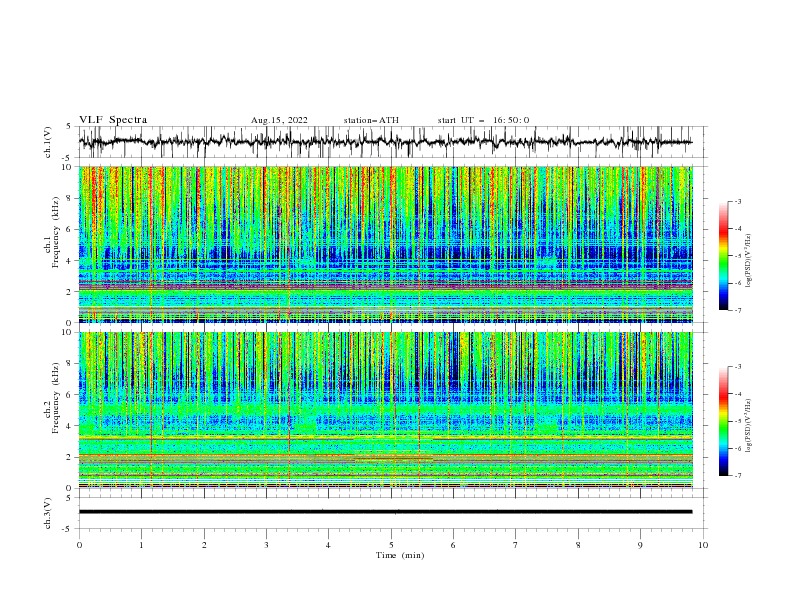Click the ch.3(V) flat trace panel

[392, 513]
